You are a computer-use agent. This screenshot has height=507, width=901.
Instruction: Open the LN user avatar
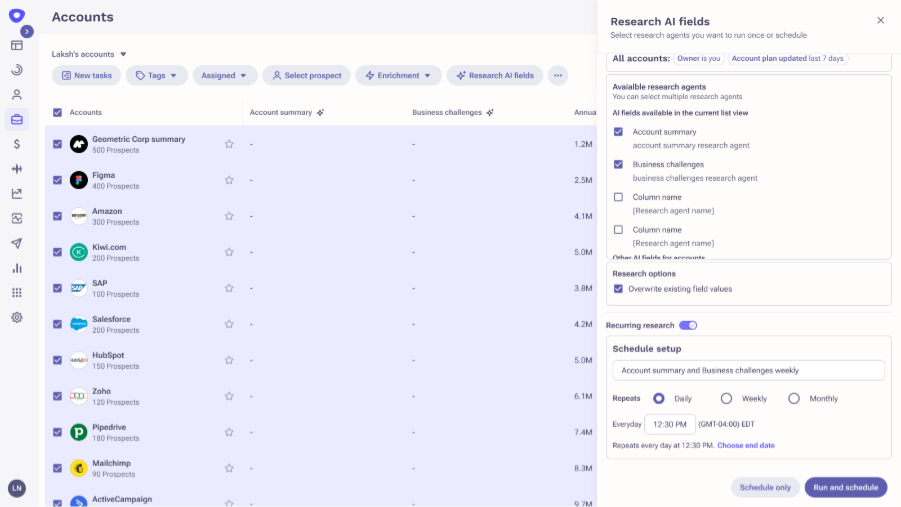pos(17,489)
